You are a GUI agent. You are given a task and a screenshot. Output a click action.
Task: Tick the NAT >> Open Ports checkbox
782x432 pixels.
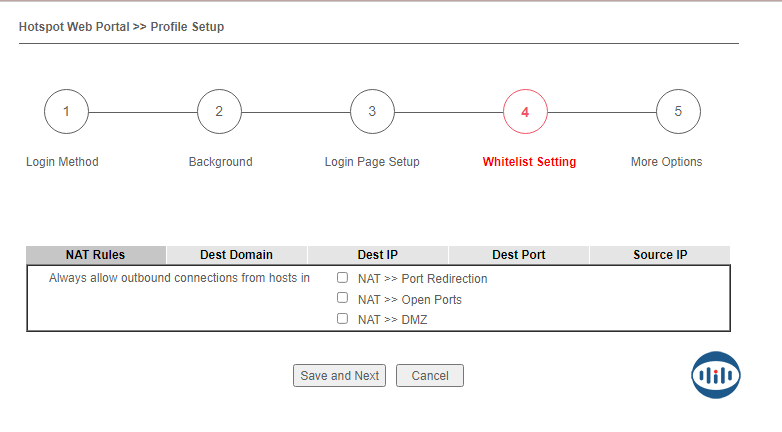tap(343, 298)
